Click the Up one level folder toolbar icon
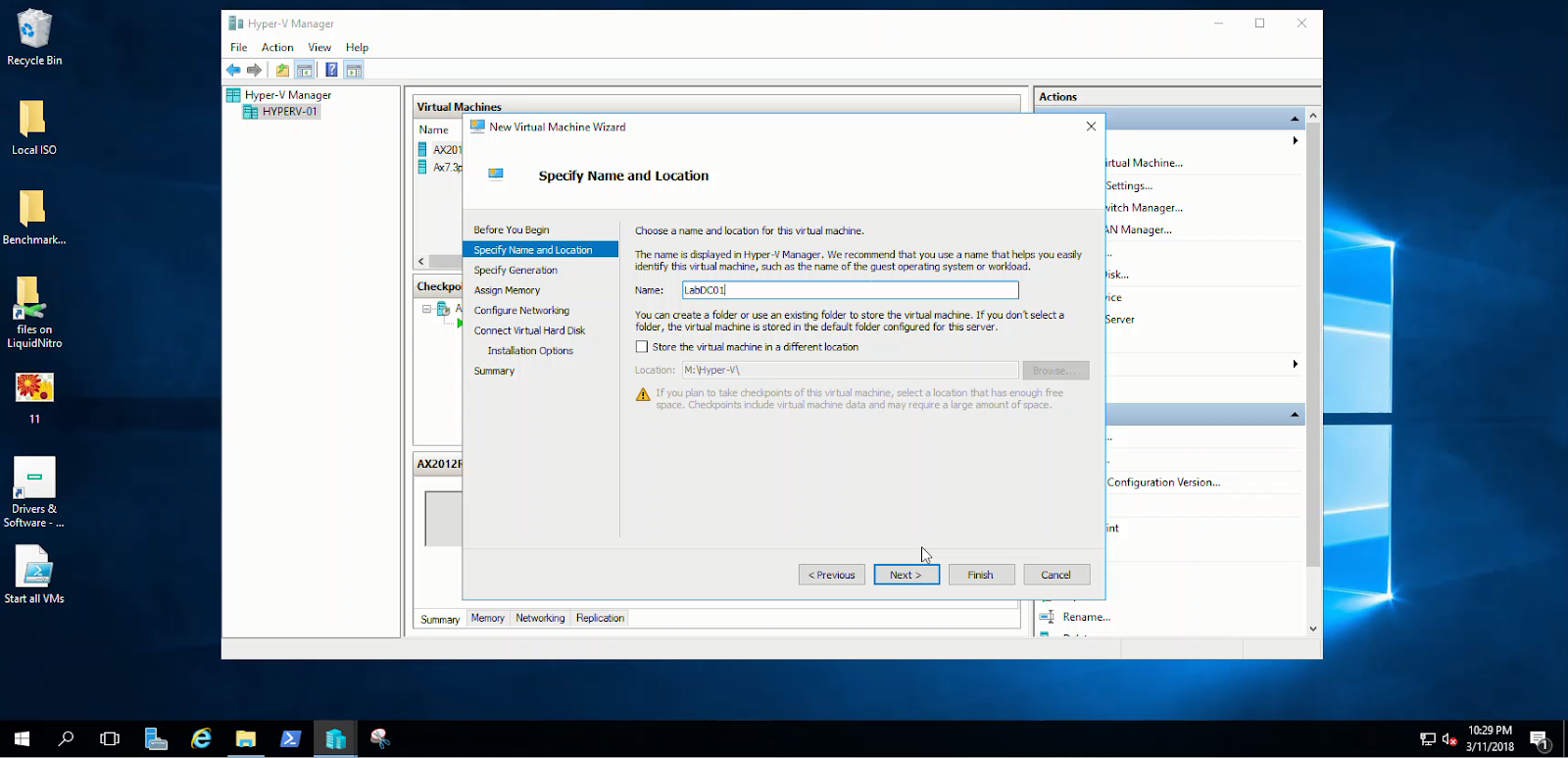The image size is (1568, 758). 282,70
